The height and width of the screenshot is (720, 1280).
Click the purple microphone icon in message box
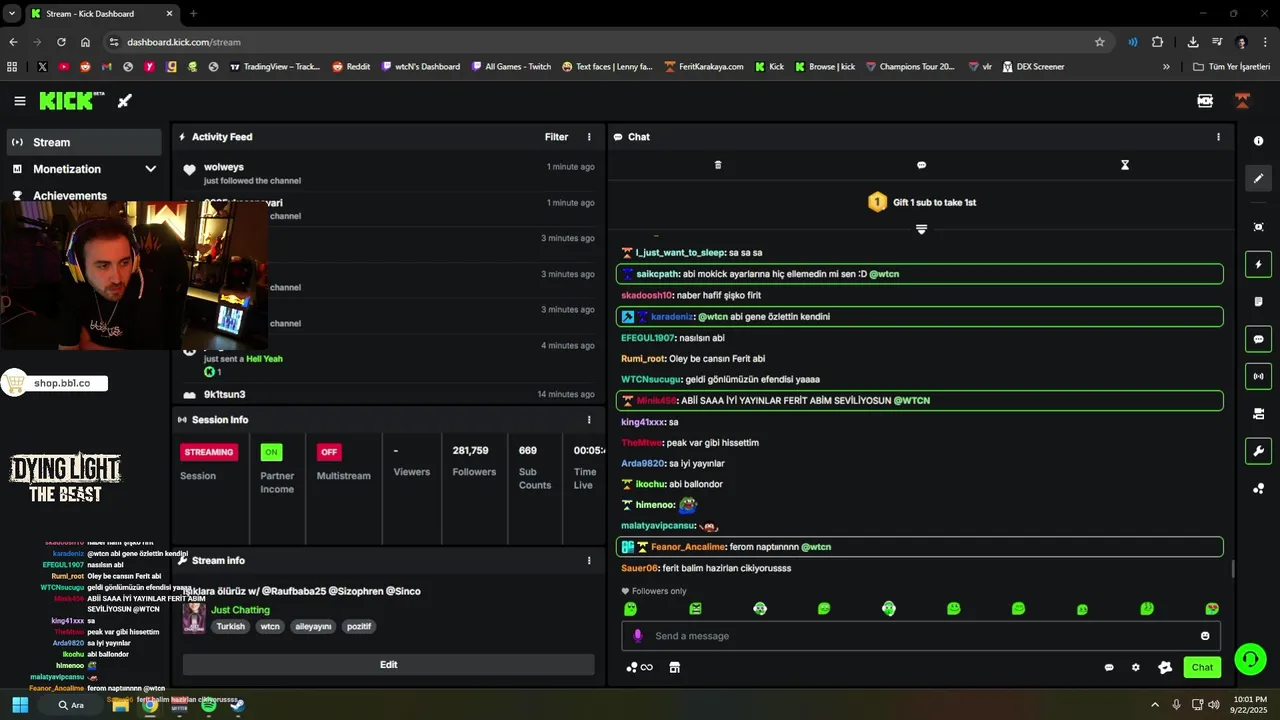pos(638,636)
